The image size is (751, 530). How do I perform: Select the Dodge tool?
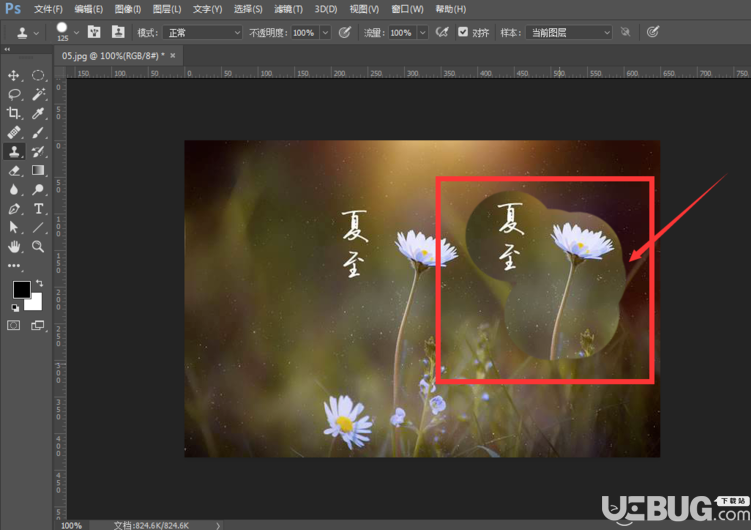click(x=38, y=190)
